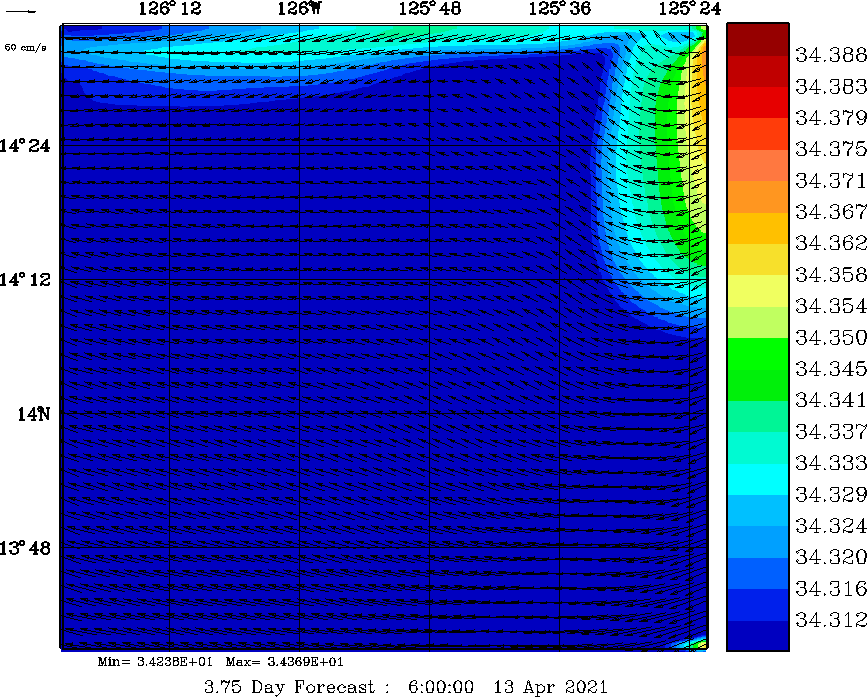Click the 34.375 colorbar label
The height and width of the screenshot is (697, 867).
831,149
